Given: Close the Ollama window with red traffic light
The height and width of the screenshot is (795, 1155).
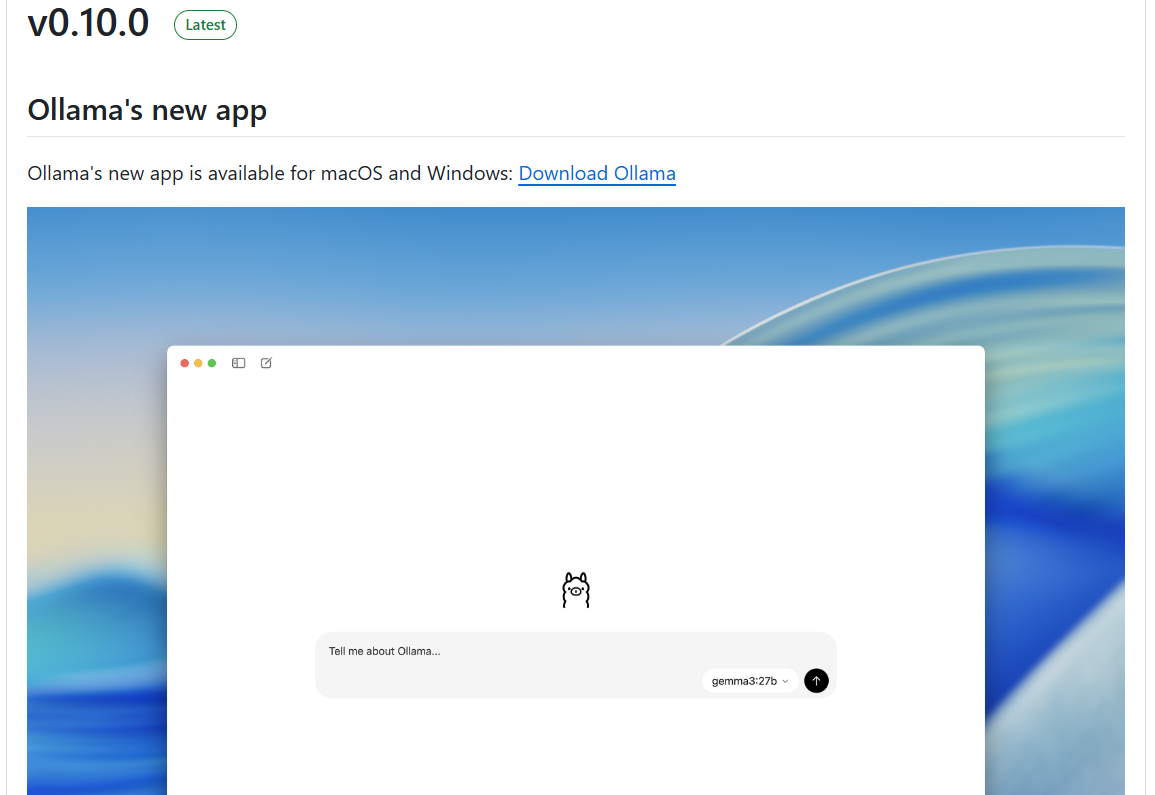Looking at the screenshot, I should click(184, 363).
